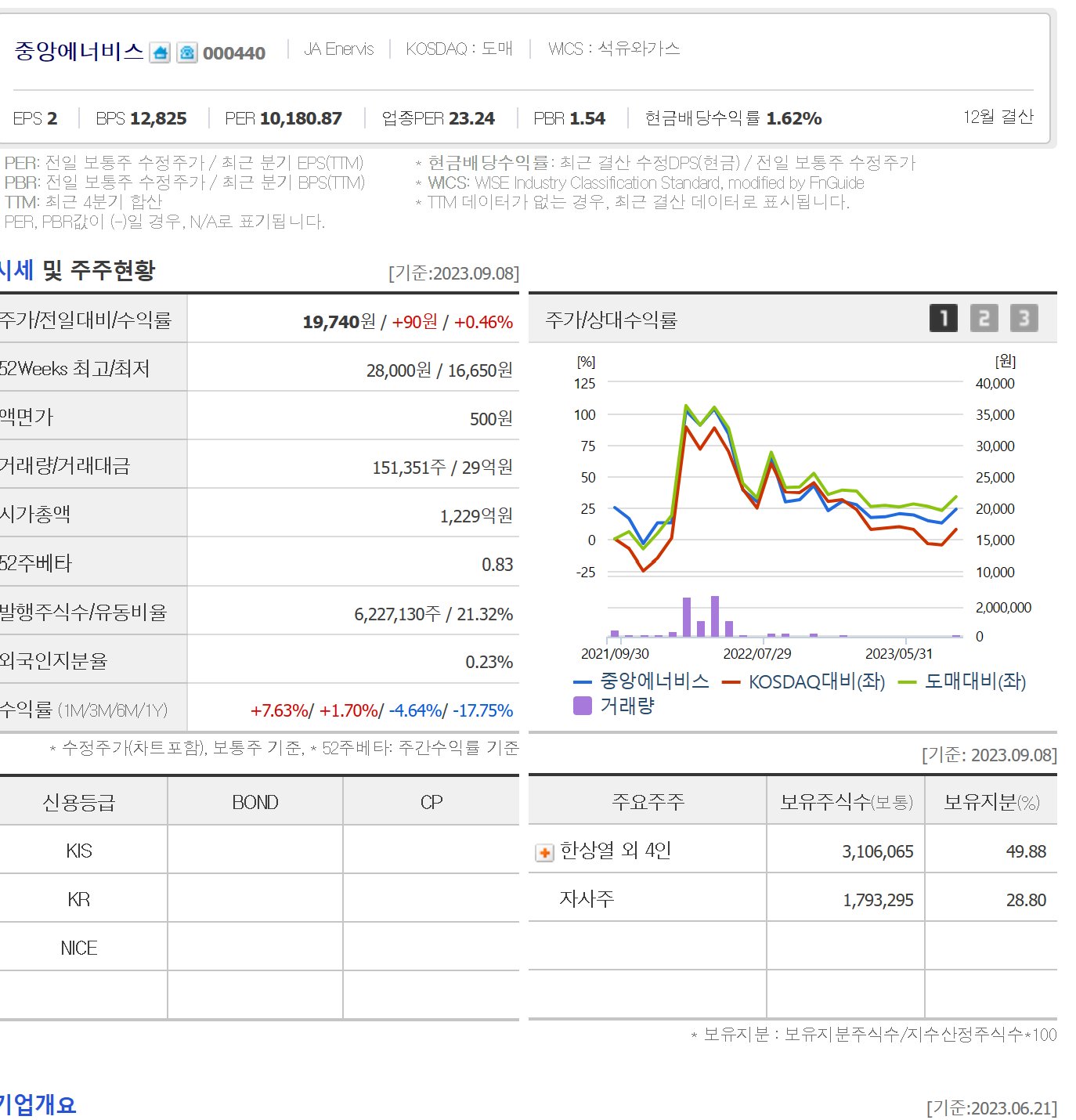This screenshot has height=1120, width=1076.
Task: Toggle the red KOSDAQ대비(좌) legend line
Action: click(803, 681)
